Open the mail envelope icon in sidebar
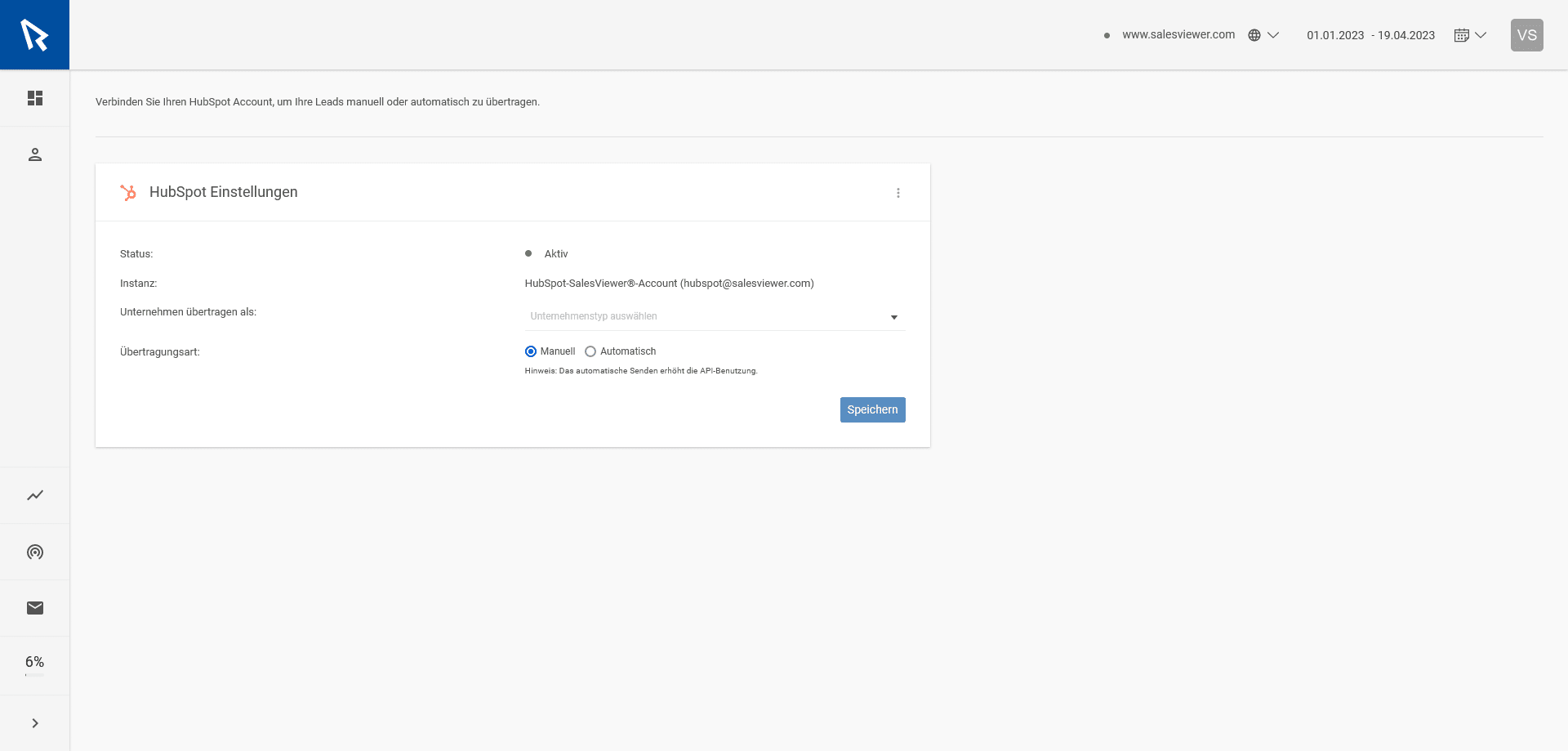 click(x=35, y=608)
